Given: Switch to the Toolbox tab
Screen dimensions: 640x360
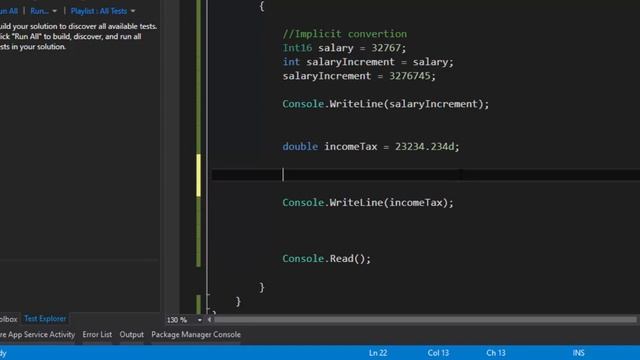Looking at the screenshot, I should [x=9, y=319].
